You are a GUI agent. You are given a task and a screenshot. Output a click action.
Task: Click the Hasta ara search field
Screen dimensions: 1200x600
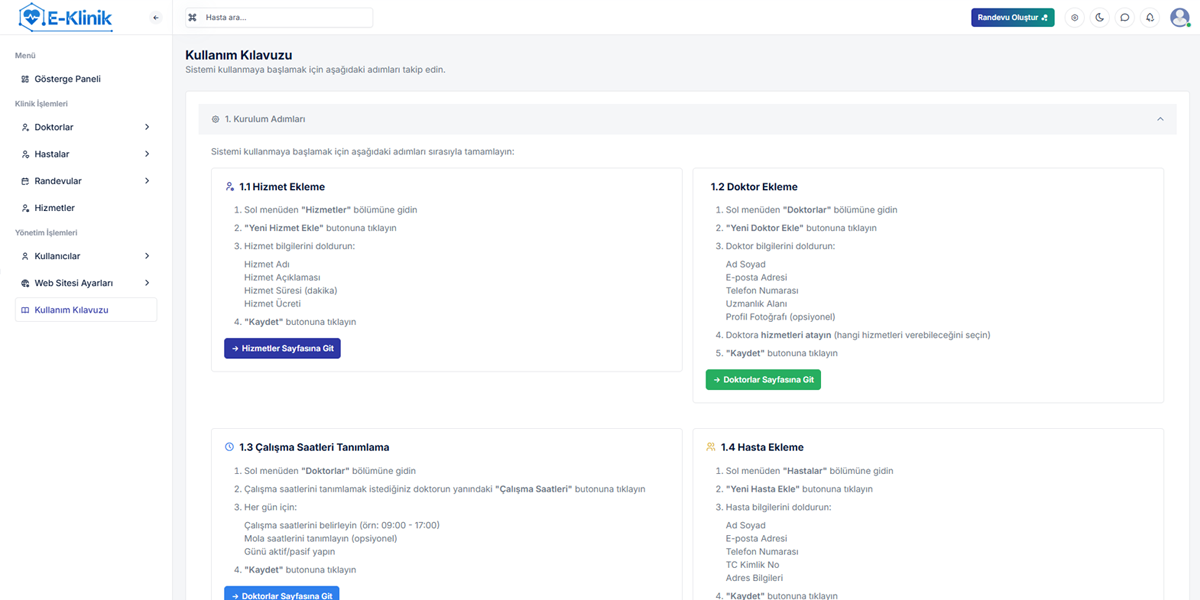tap(285, 18)
